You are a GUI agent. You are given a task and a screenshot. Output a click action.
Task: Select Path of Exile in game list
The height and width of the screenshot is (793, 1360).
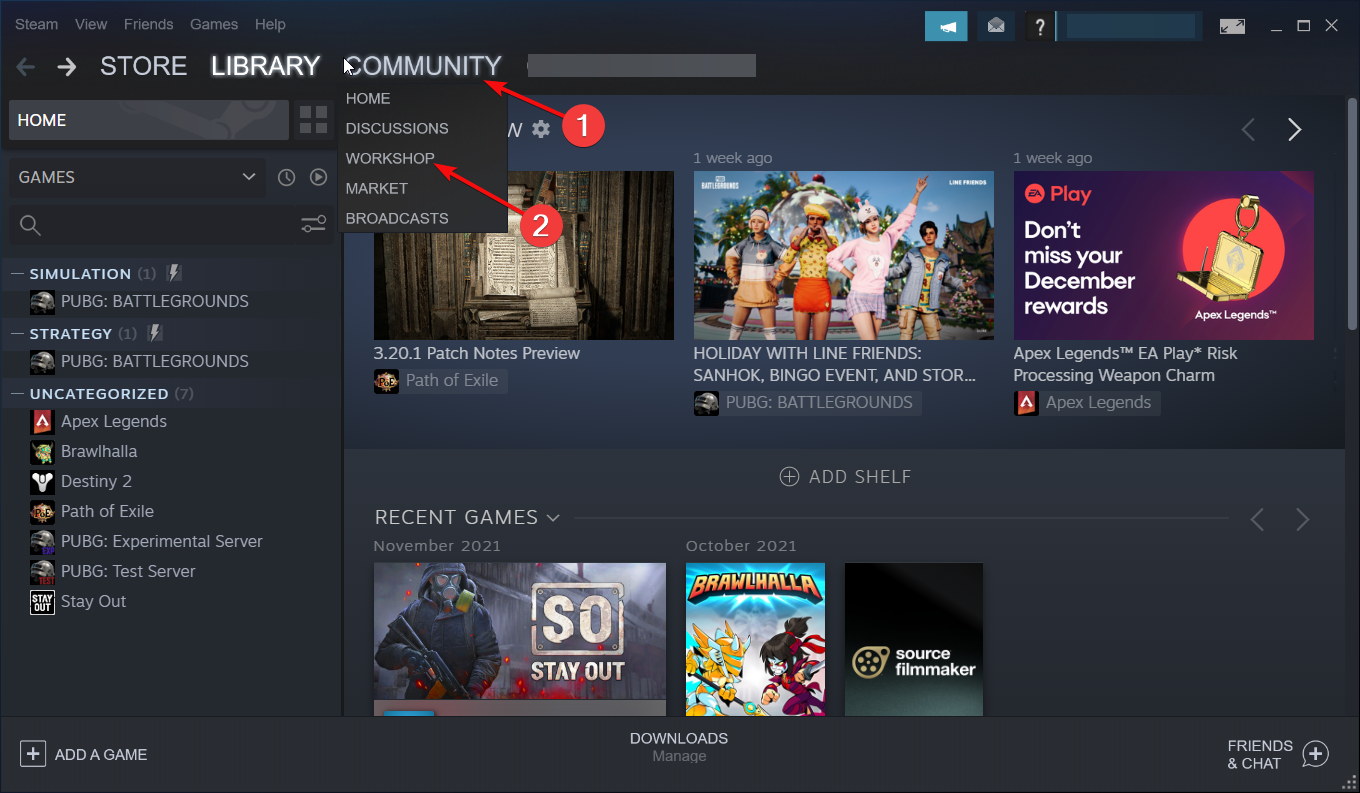point(107,511)
